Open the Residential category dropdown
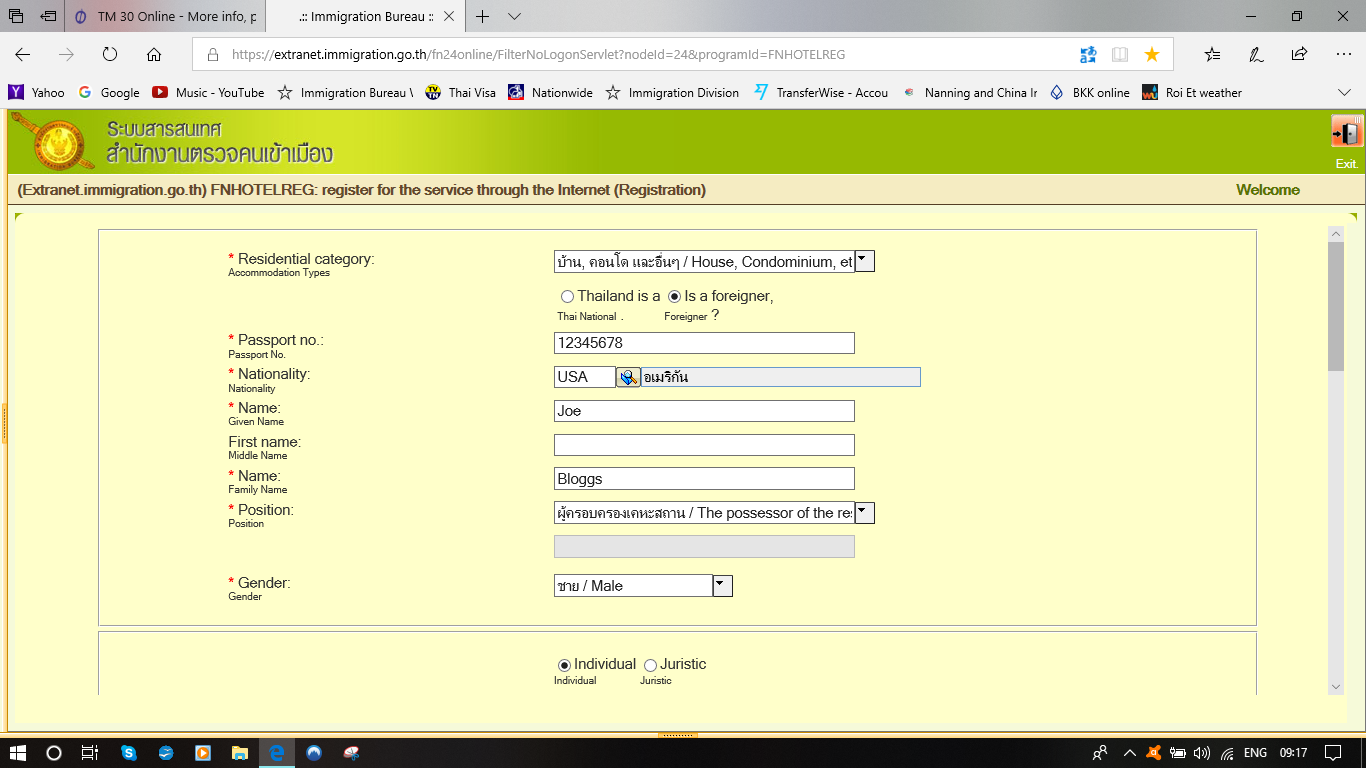 pos(862,261)
